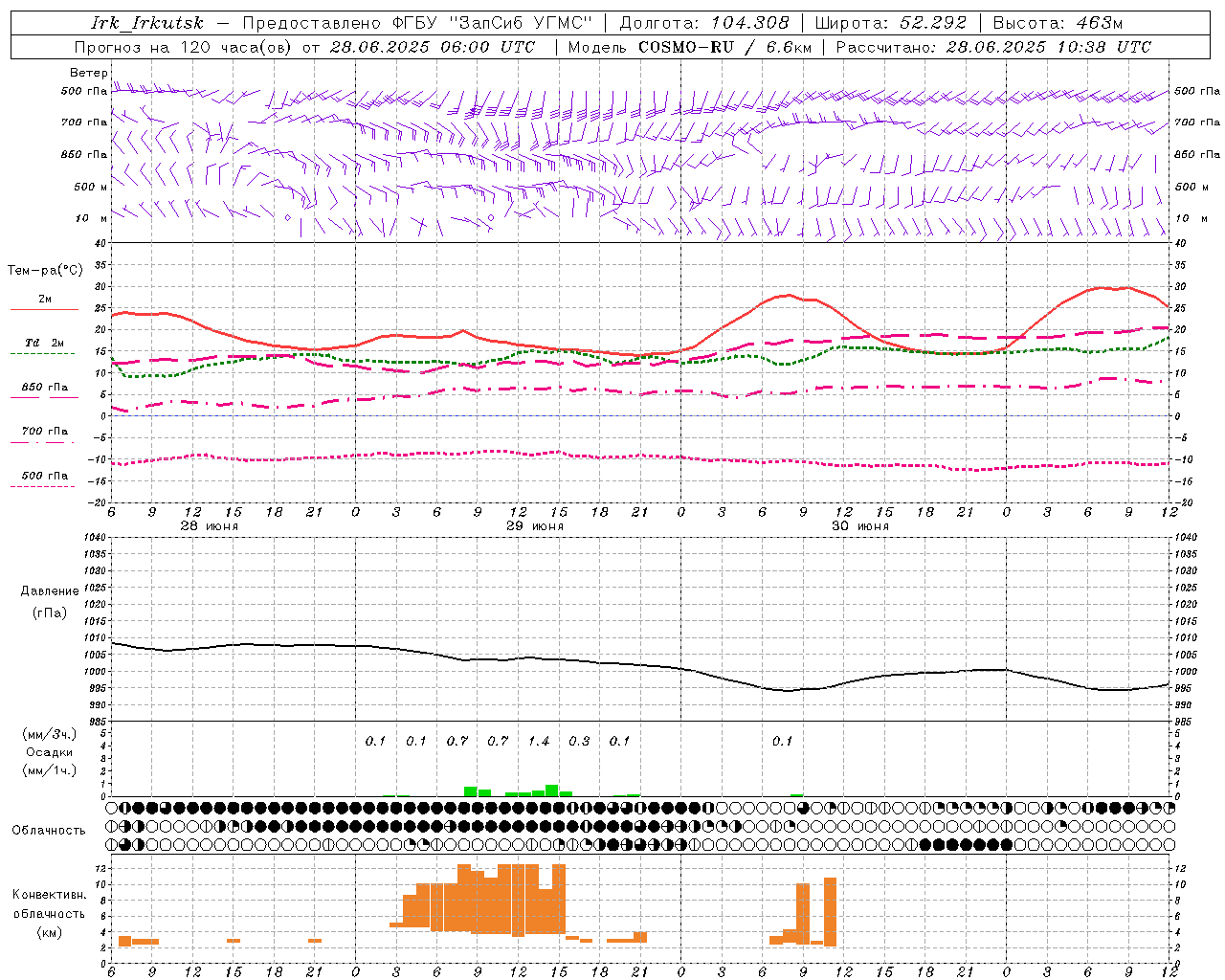
Task: Click the Конвективн. panel label
Action: click(49, 895)
